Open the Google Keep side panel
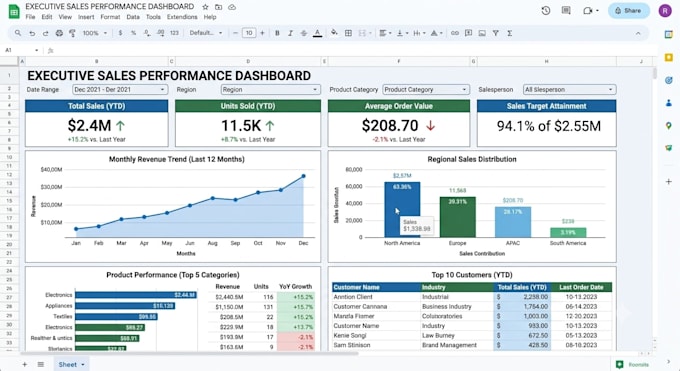 [x=668, y=57]
